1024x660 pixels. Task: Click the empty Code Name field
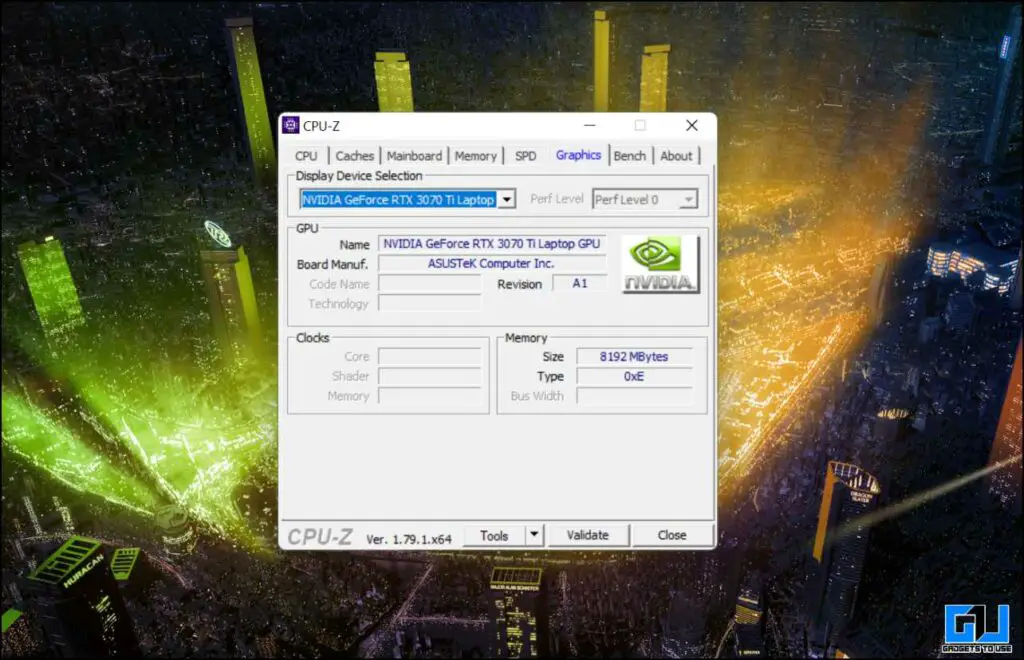tap(430, 283)
